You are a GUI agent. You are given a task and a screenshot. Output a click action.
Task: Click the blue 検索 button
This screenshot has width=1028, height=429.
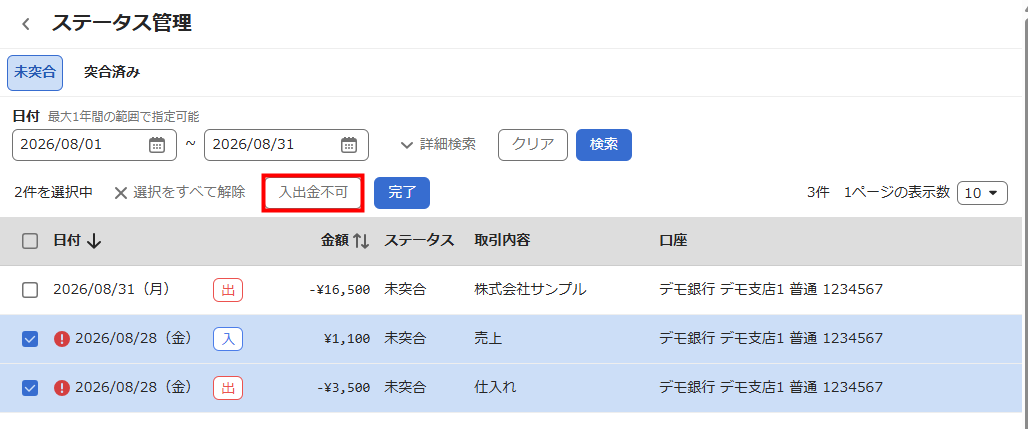(604, 145)
